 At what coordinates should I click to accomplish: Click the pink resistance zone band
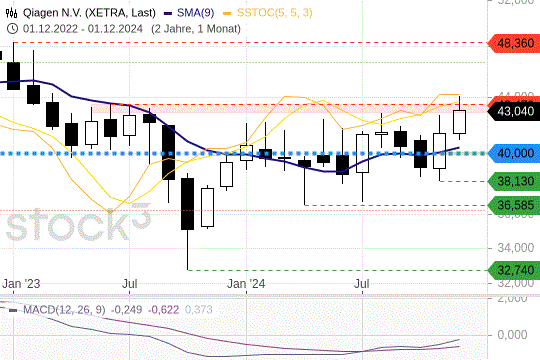pos(289,109)
